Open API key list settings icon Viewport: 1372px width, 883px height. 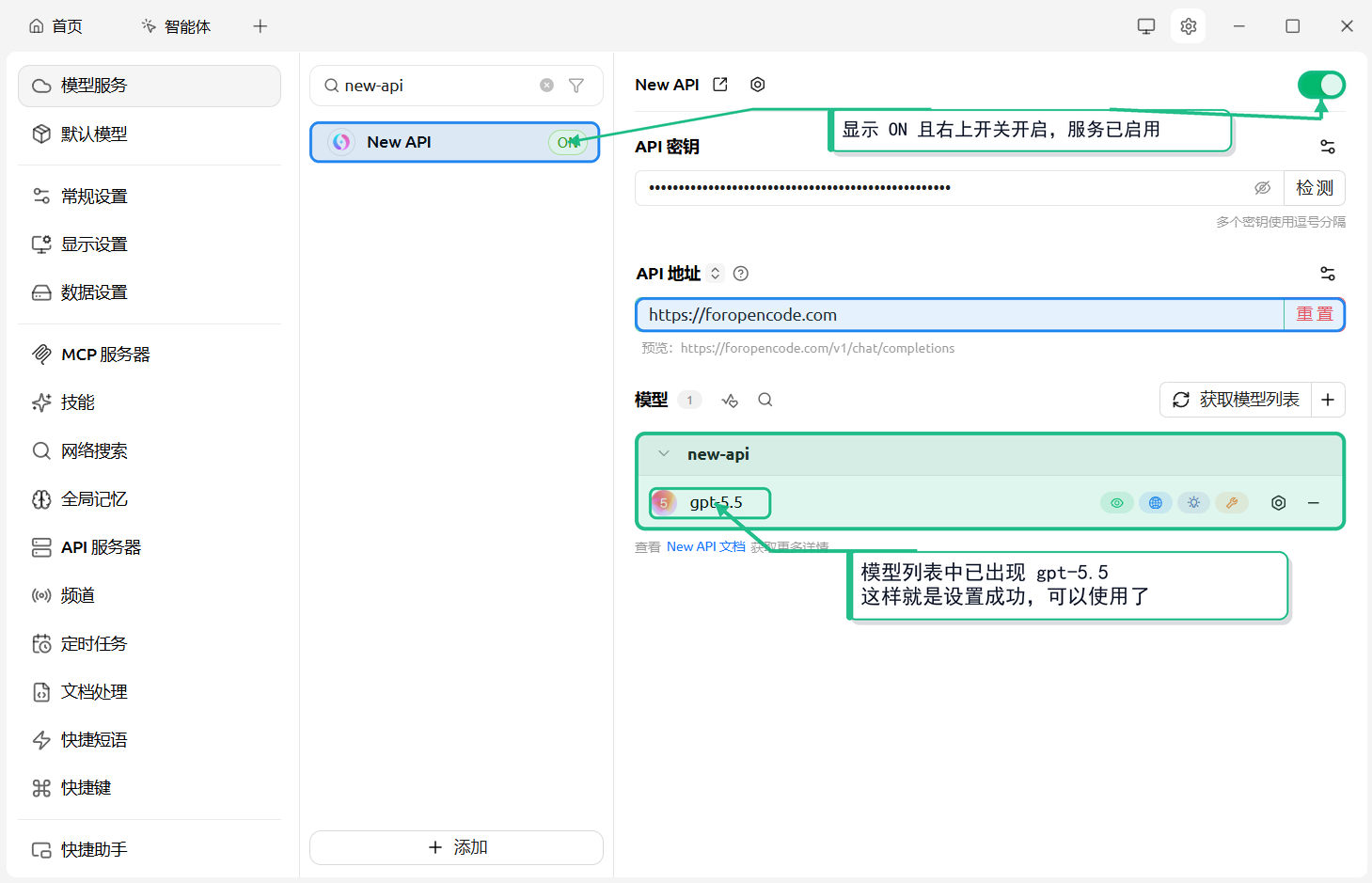[1328, 147]
